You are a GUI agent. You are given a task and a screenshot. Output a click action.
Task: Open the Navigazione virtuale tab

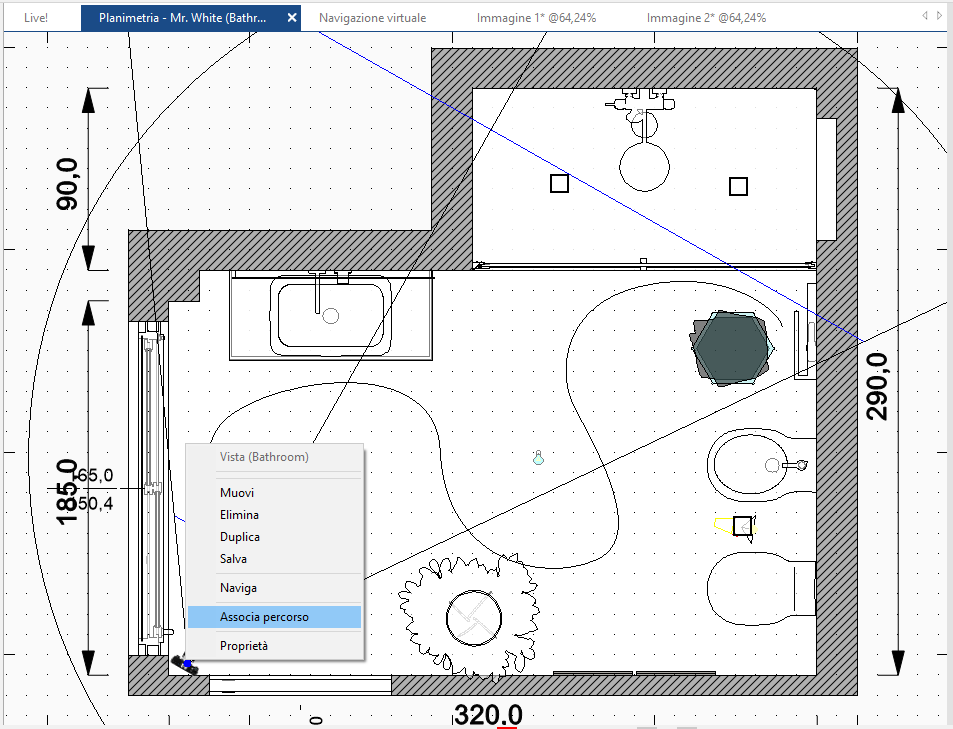373,18
